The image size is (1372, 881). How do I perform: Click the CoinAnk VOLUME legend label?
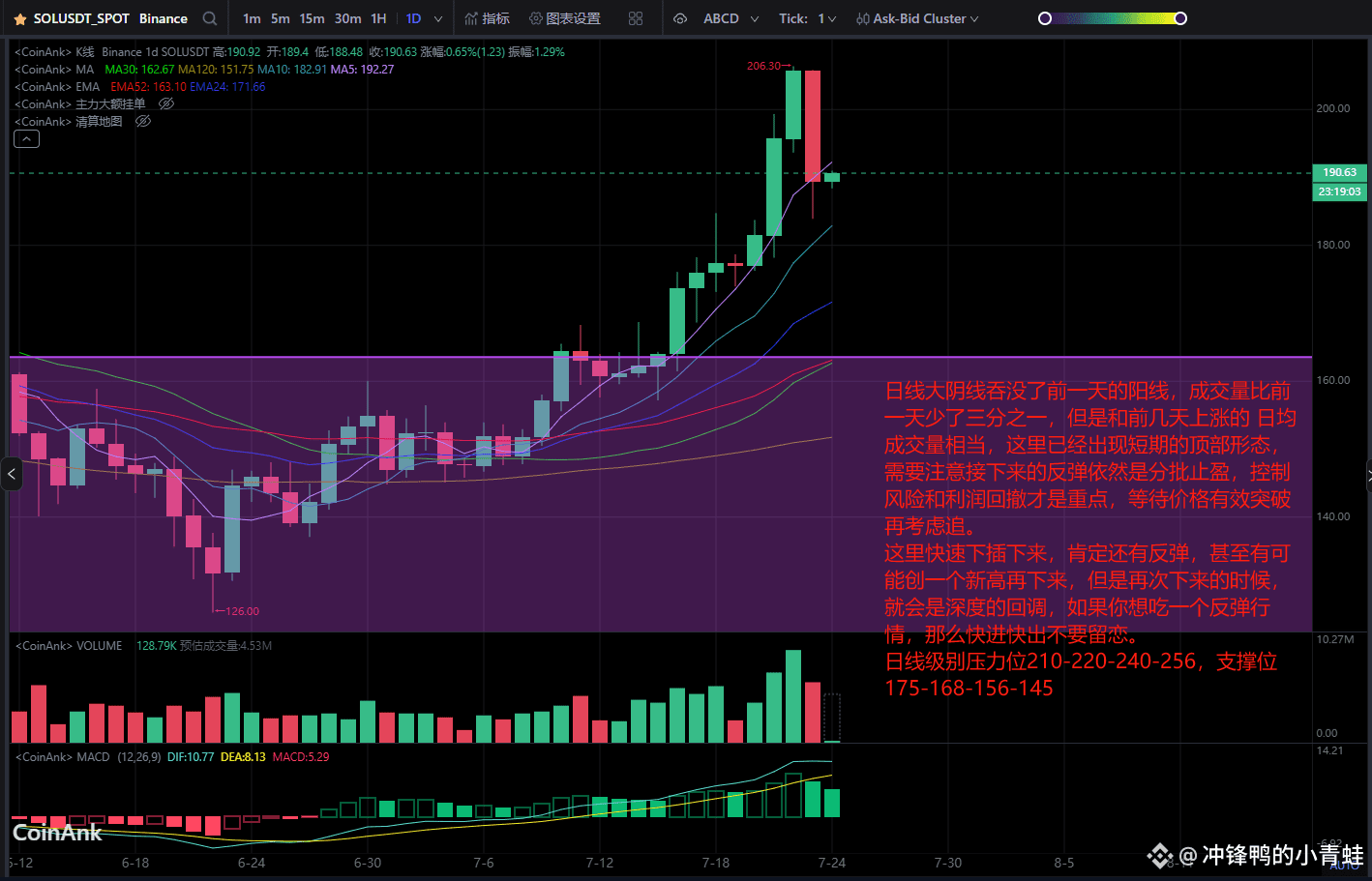point(68,645)
